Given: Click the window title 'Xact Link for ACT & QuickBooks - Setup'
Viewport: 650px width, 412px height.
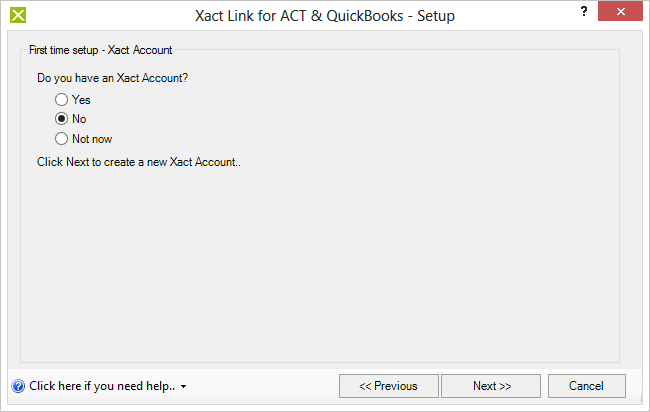Looking at the screenshot, I should [x=325, y=16].
